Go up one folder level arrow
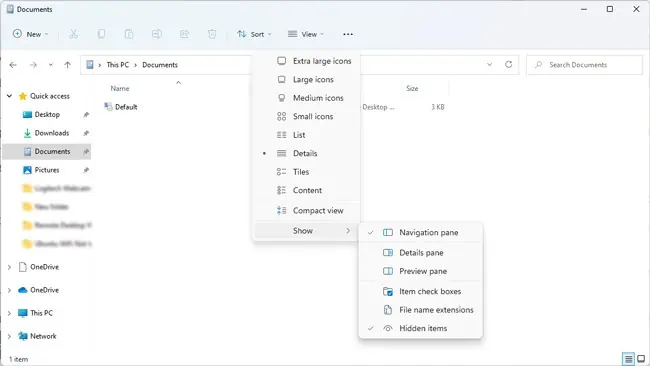This screenshot has width=650, height=366. pyautogui.click(x=68, y=65)
